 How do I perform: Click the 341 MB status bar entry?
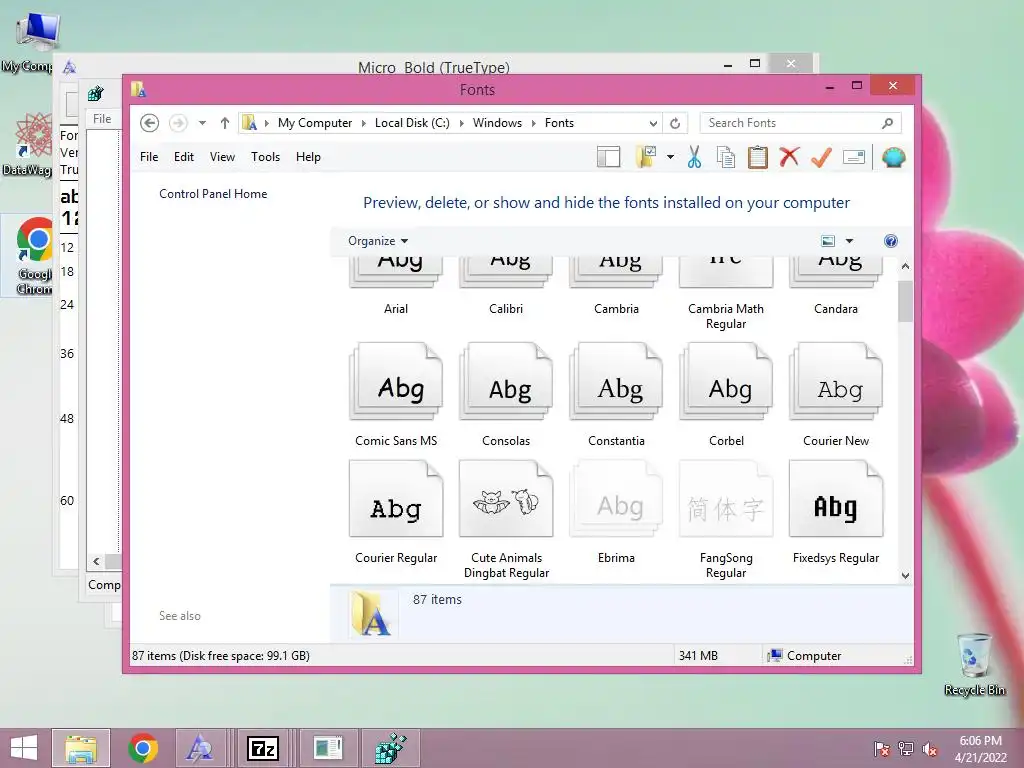[x=698, y=656]
